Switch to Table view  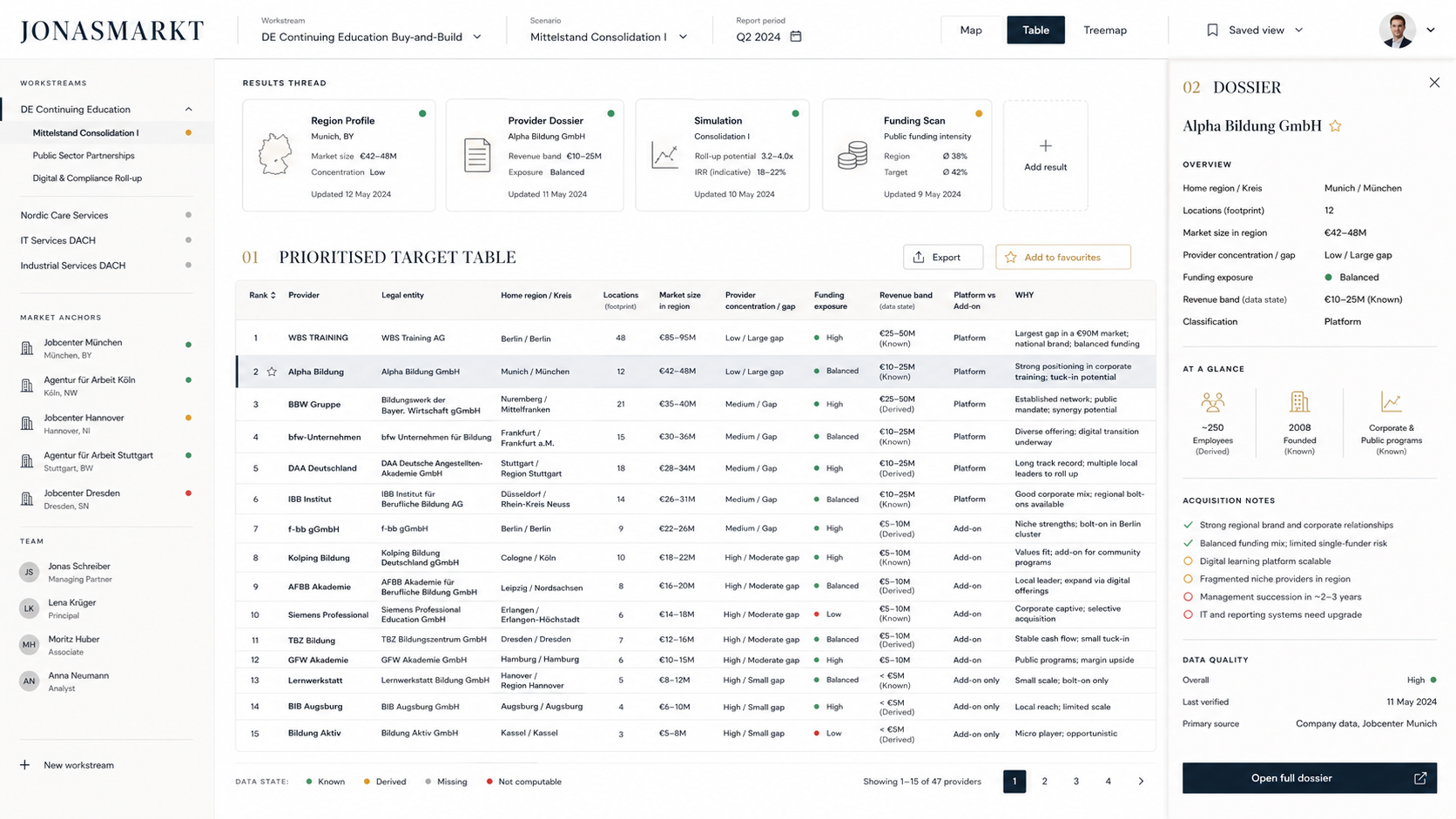1035,30
